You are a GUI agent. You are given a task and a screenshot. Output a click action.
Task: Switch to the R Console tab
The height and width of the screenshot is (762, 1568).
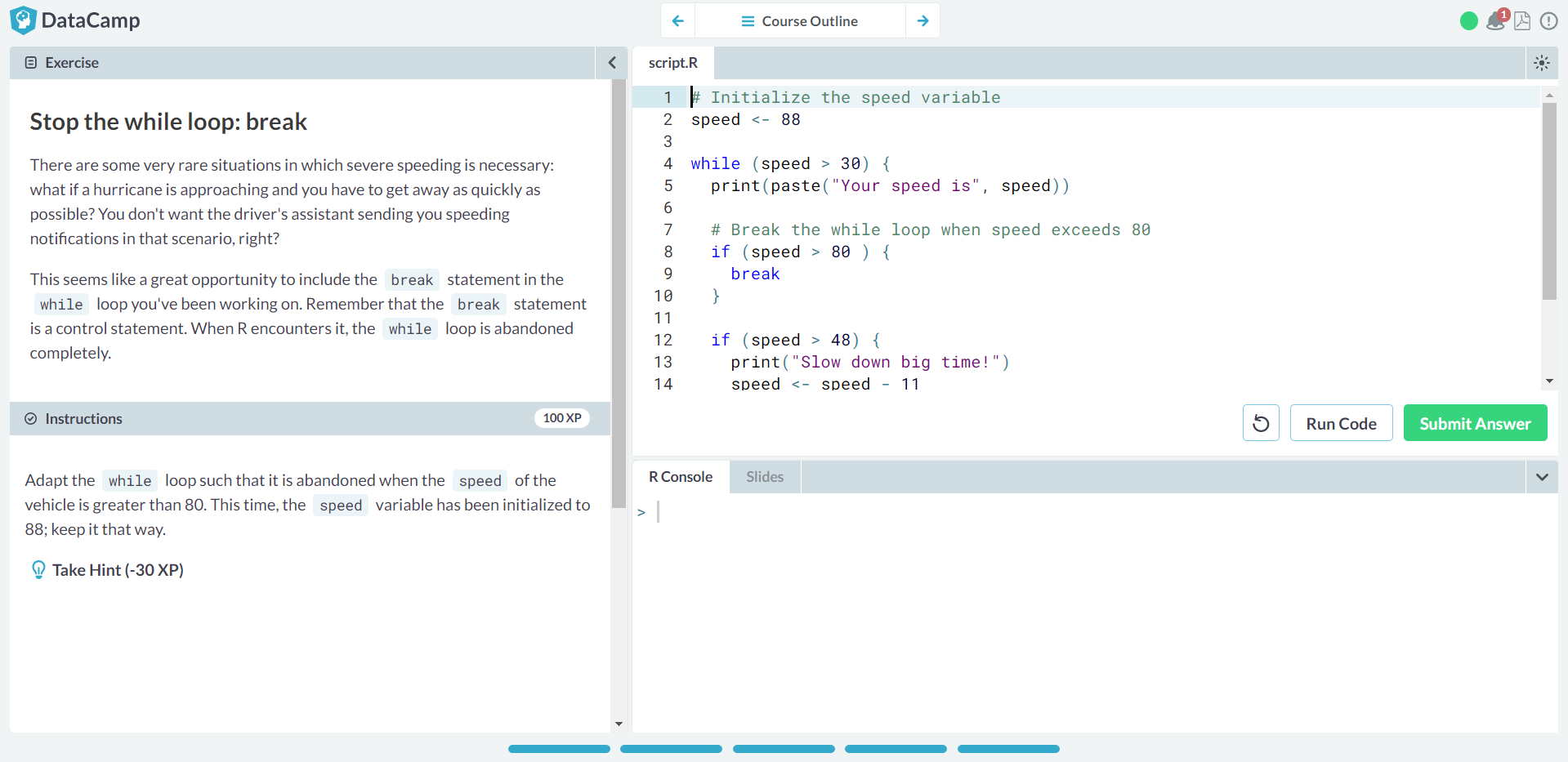[x=681, y=477]
